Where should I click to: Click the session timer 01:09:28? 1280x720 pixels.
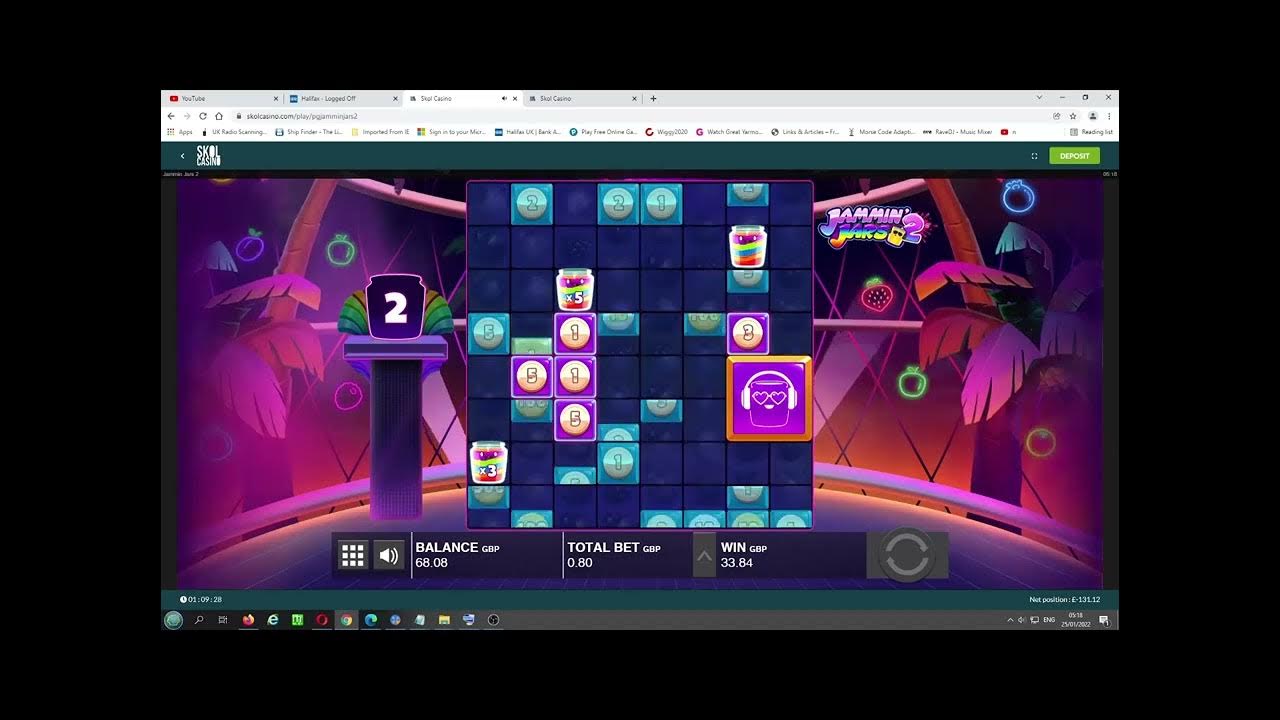tap(201, 599)
